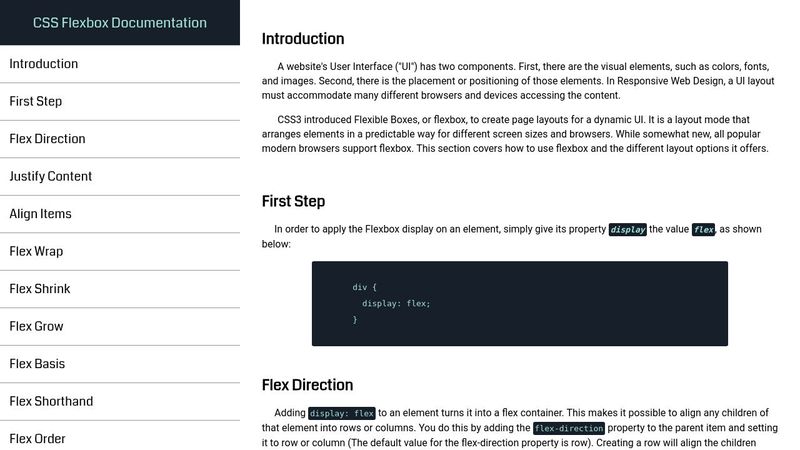Jump to Justify Content section
The width and height of the screenshot is (800, 450).
tap(120, 177)
